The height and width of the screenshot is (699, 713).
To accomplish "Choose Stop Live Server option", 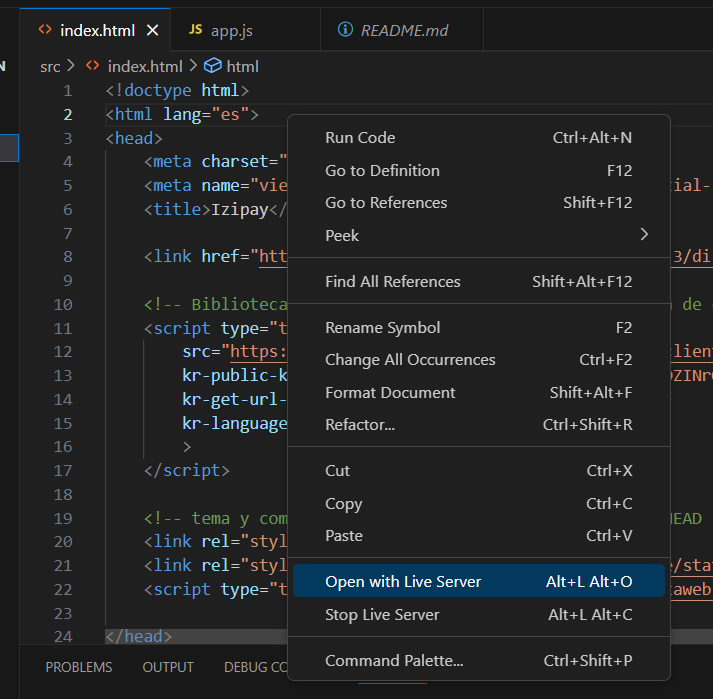I will (x=382, y=615).
